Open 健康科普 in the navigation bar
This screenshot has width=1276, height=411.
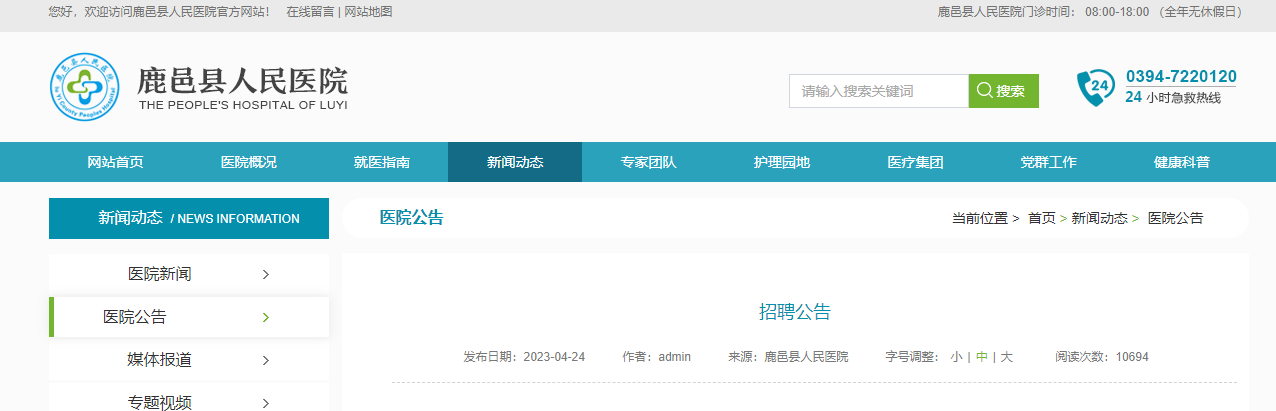point(1181,162)
